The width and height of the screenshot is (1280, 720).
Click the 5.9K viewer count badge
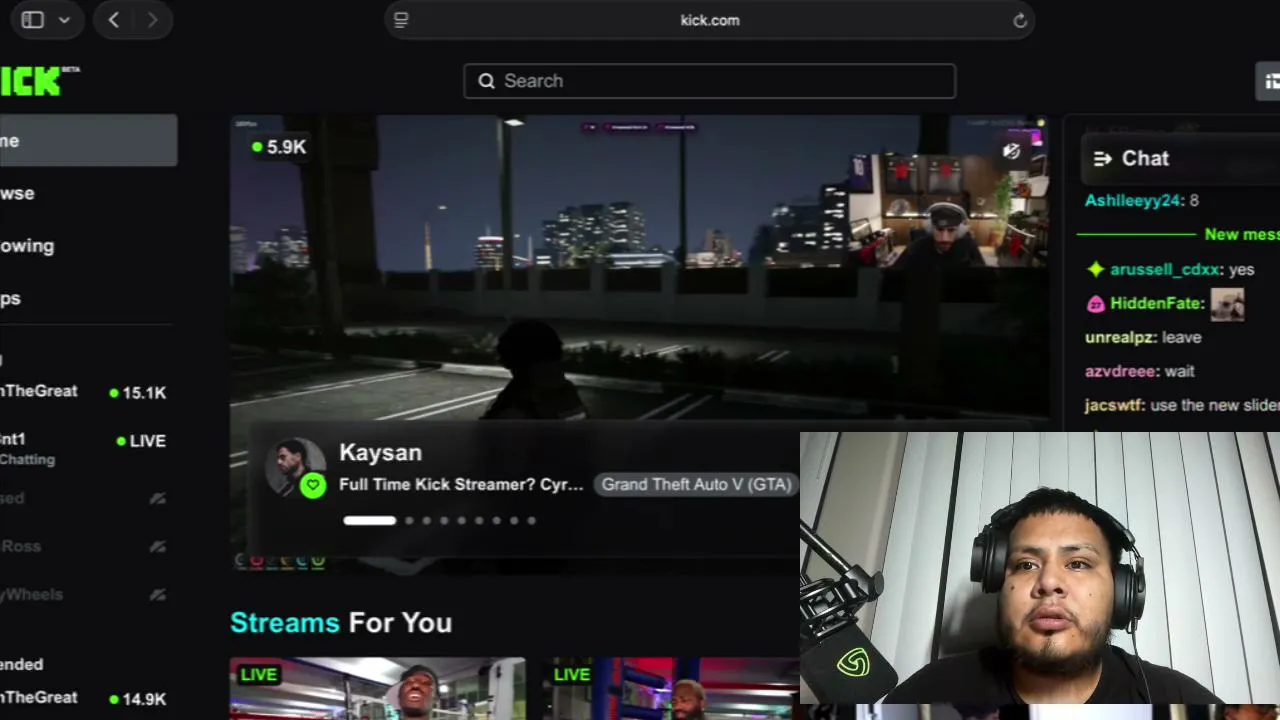click(x=280, y=147)
